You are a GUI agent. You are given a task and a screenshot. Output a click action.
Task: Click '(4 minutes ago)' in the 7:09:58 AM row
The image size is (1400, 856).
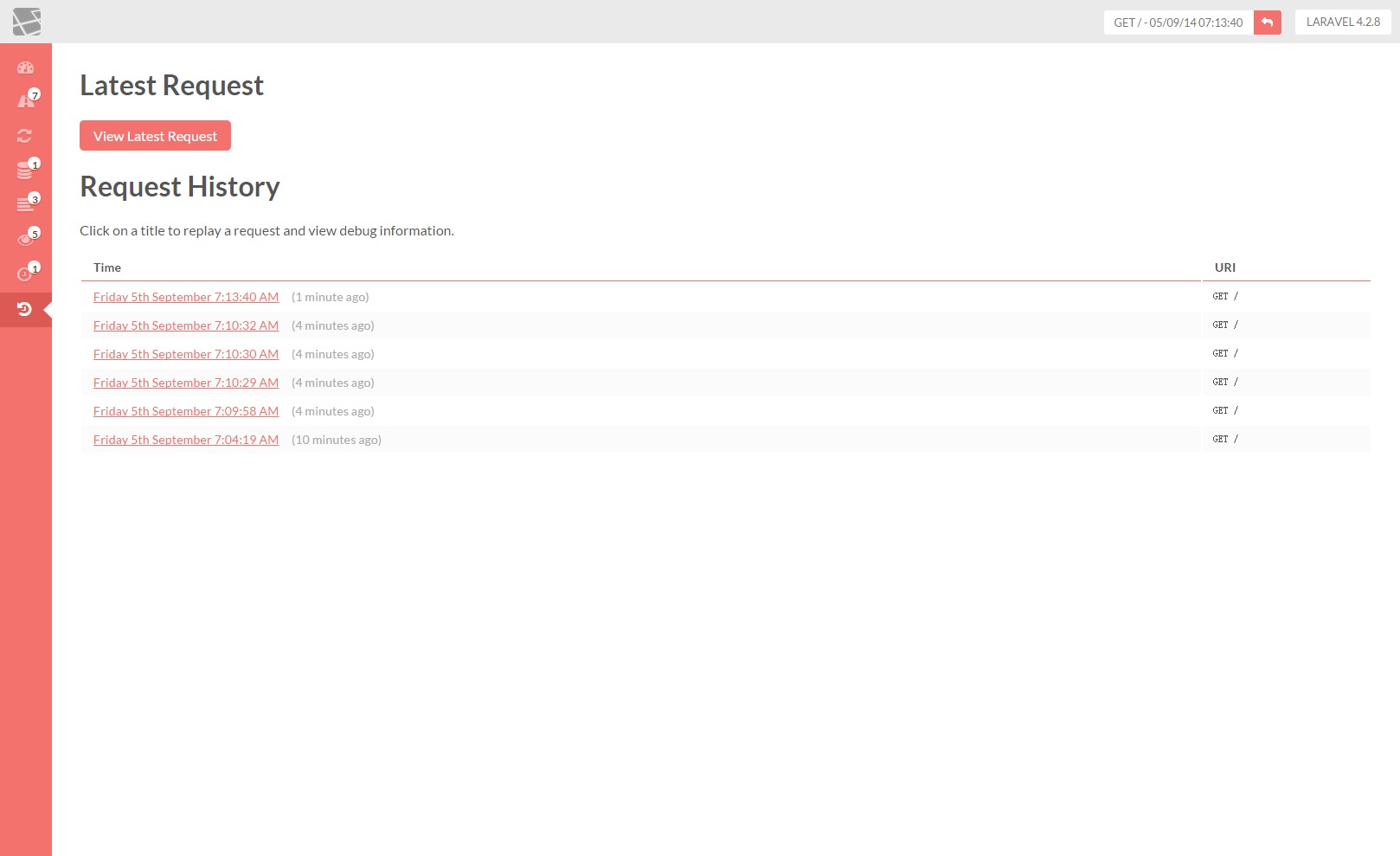point(332,411)
